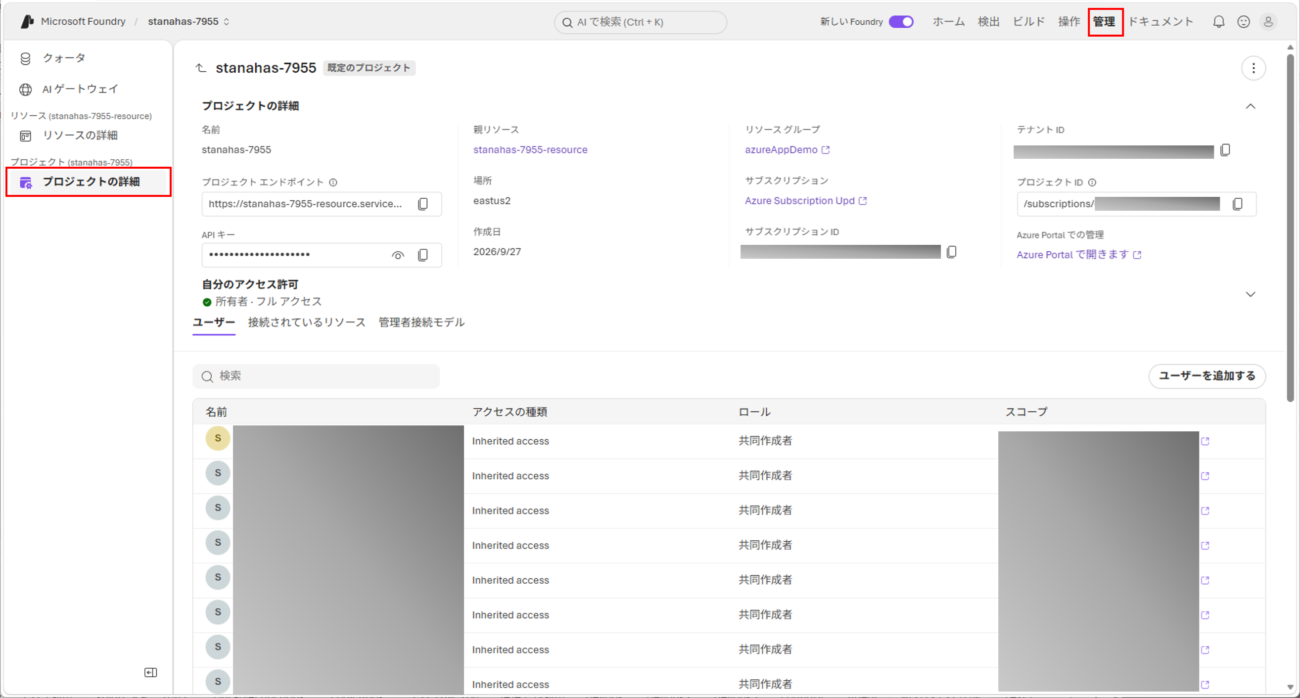The width and height of the screenshot is (1300, 698).
Task: Go to the ホーム menu item
Action: (949, 21)
